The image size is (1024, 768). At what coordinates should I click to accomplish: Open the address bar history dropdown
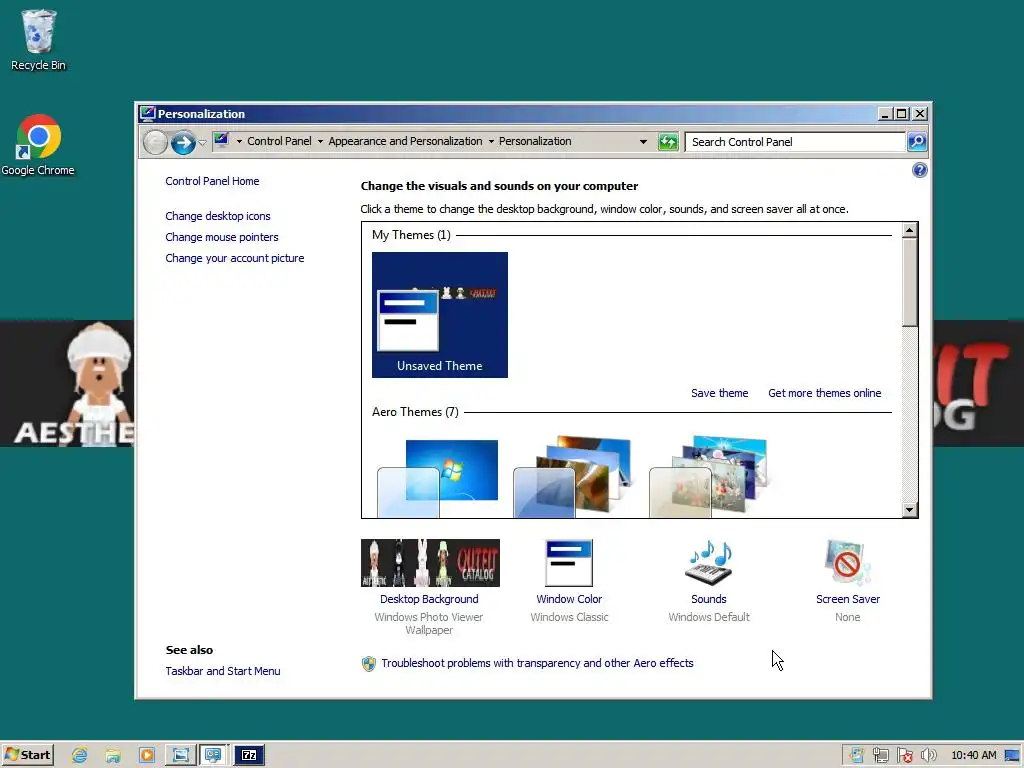pyautogui.click(x=643, y=142)
